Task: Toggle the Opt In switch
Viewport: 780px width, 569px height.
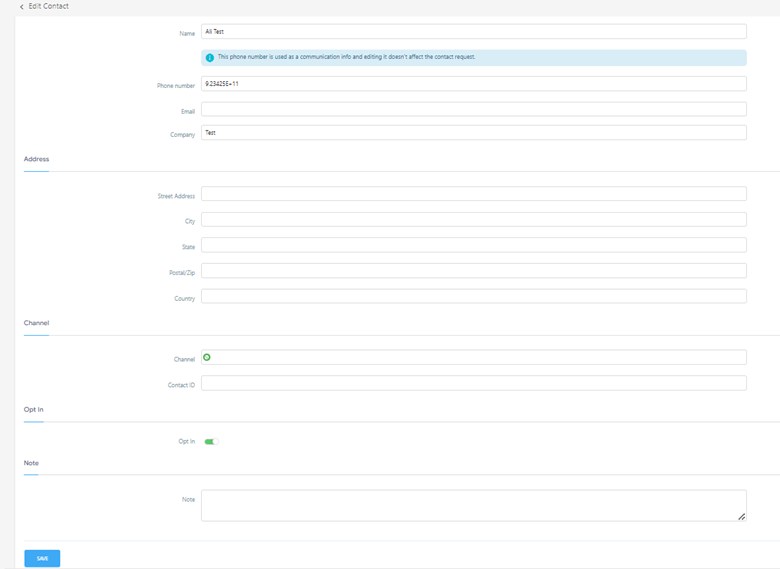Action: click(x=211, y=442)
